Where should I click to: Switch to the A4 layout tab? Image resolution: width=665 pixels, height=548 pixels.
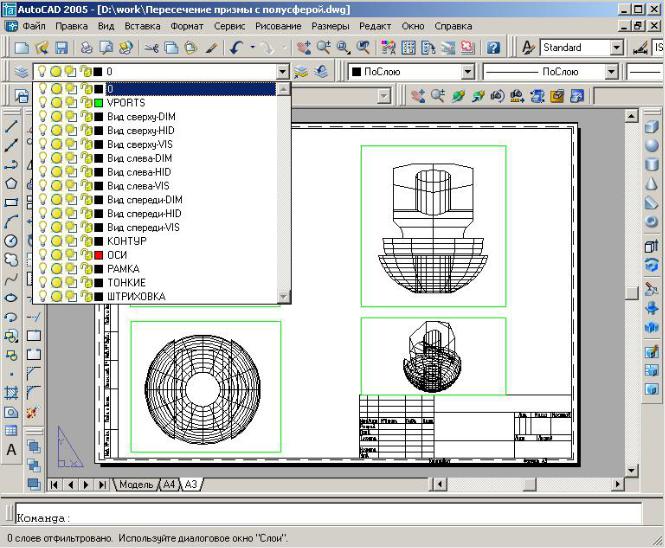pyautogui.click(x=169, y=484)
